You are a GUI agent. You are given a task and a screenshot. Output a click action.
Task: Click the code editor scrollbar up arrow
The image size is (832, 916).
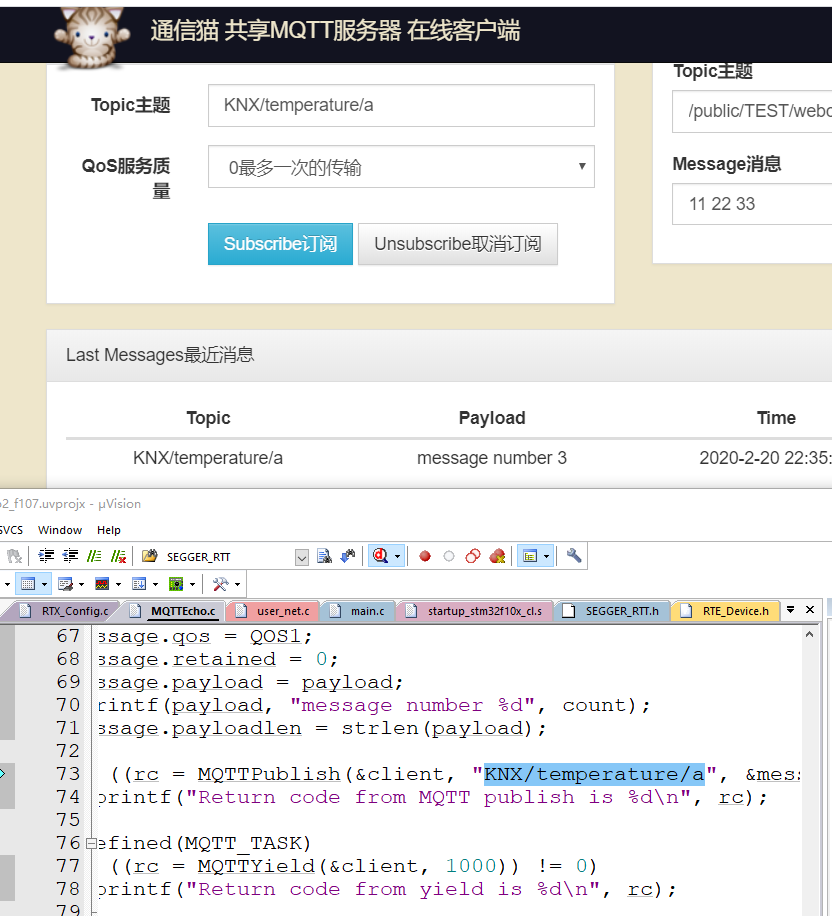809,634
